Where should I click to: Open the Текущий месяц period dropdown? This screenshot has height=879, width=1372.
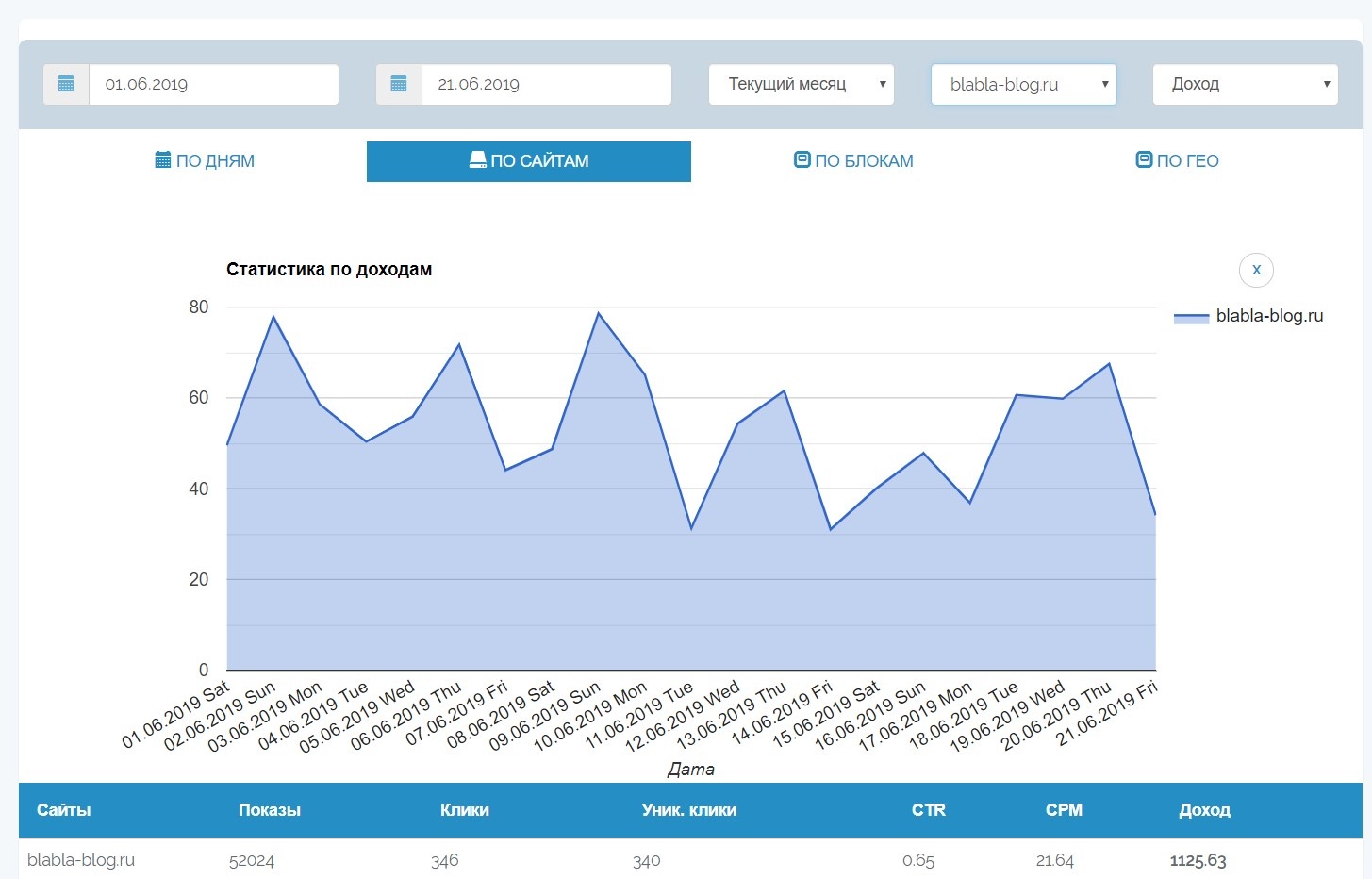pos(801,84)
